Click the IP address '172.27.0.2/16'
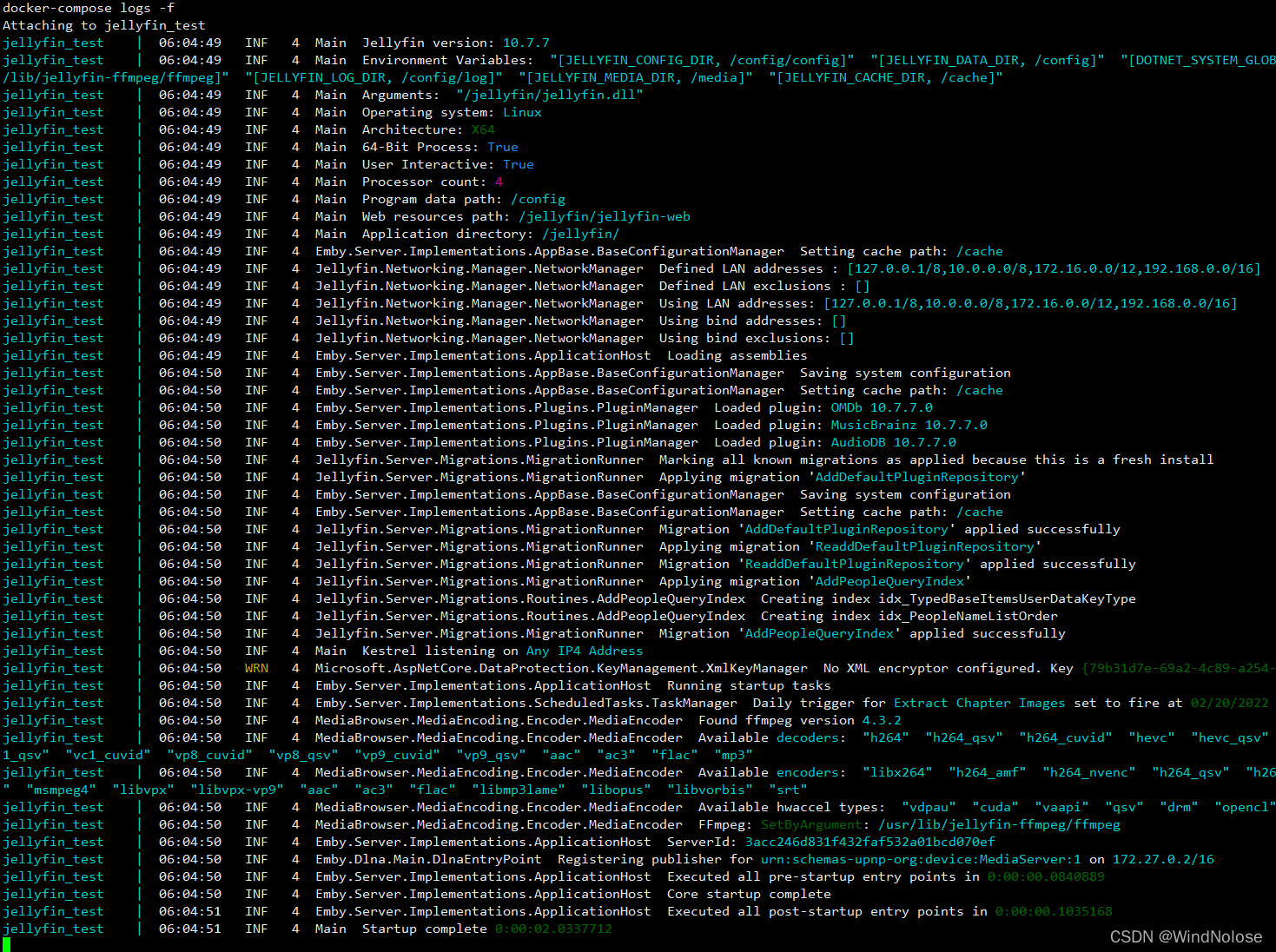1276x952 pixels. click(1163, 859)
